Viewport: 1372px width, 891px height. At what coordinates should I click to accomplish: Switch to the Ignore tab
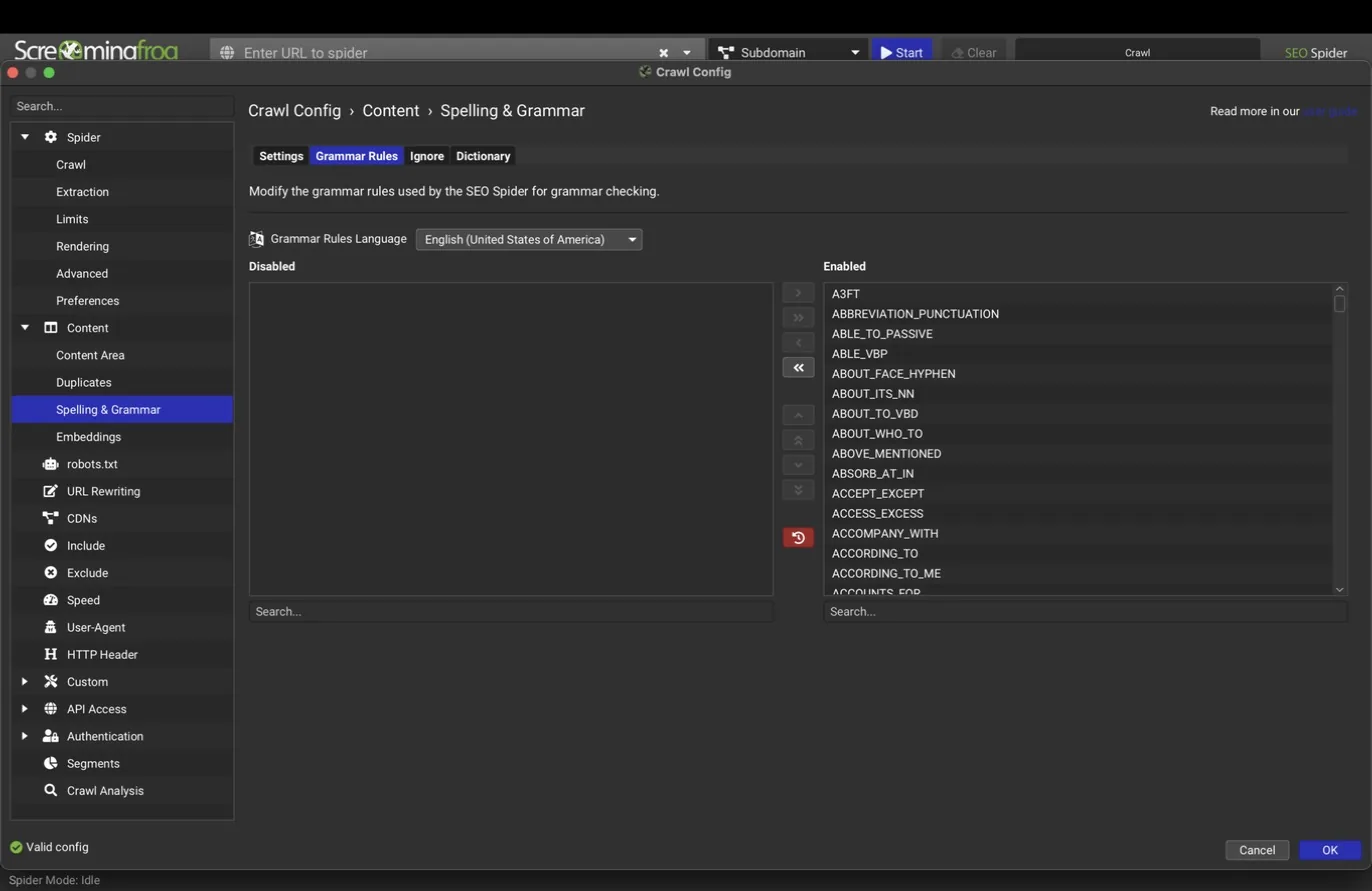[427, 156]
